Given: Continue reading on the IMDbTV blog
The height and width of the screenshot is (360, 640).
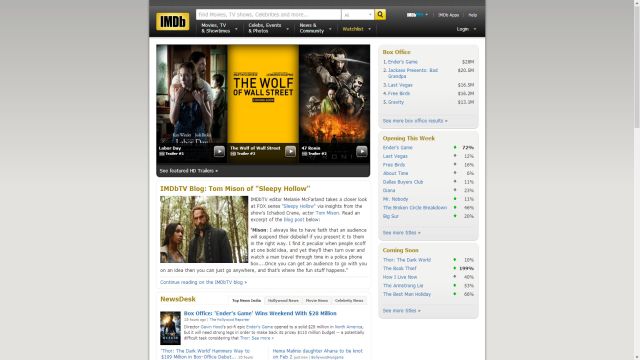Looking at the screenshot, I should click(203, 282).
